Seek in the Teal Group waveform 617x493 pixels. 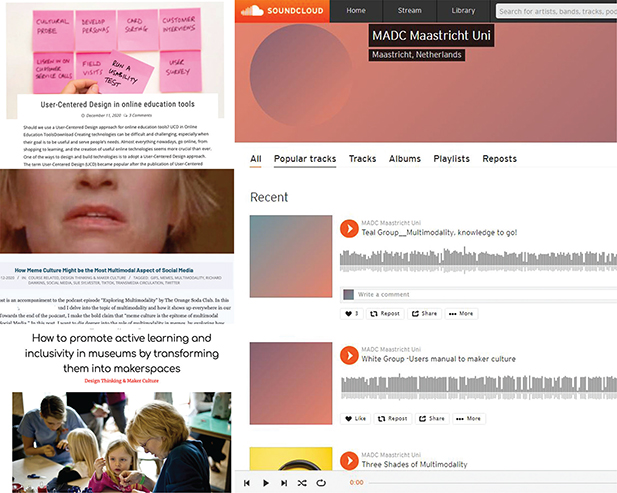(478, 259)
